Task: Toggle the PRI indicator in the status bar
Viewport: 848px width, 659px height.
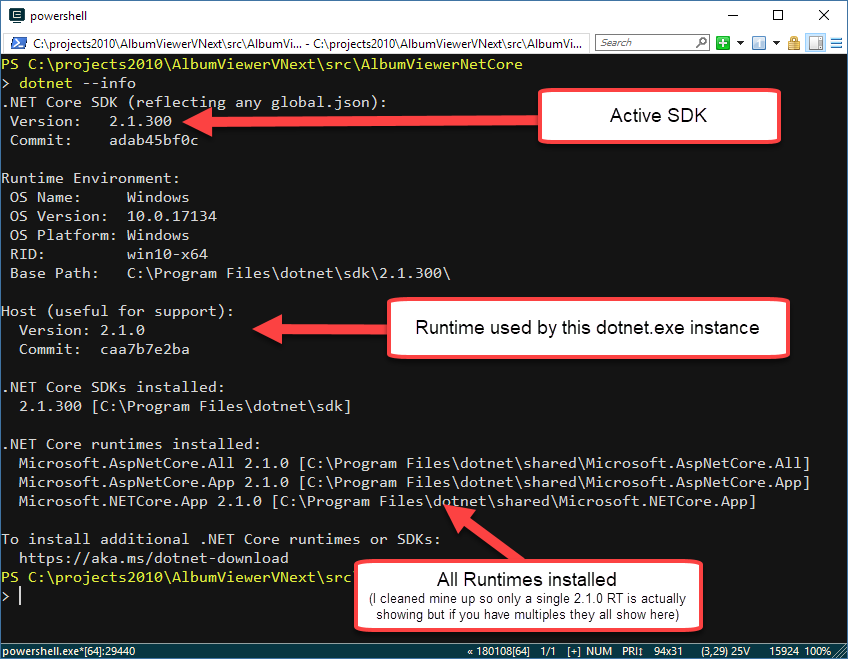Action: (x=630, y=652)
